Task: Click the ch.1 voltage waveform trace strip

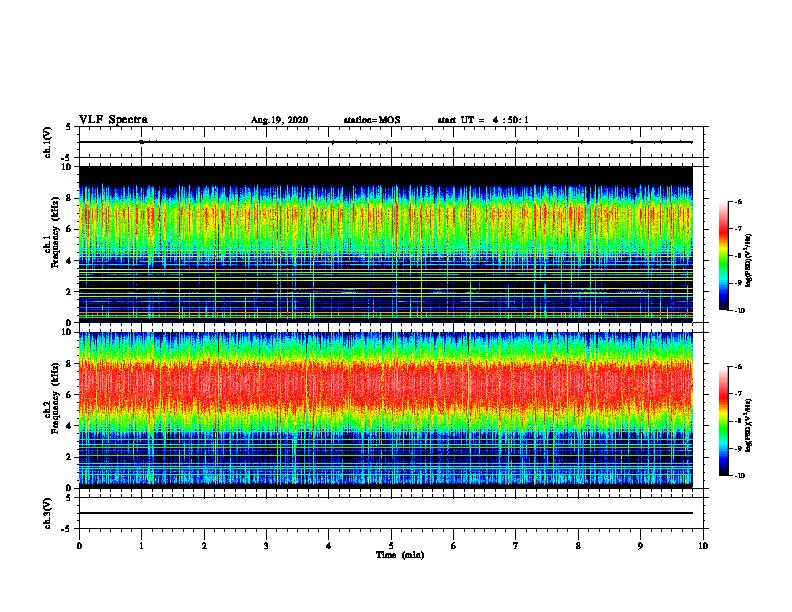Action: 386,142
